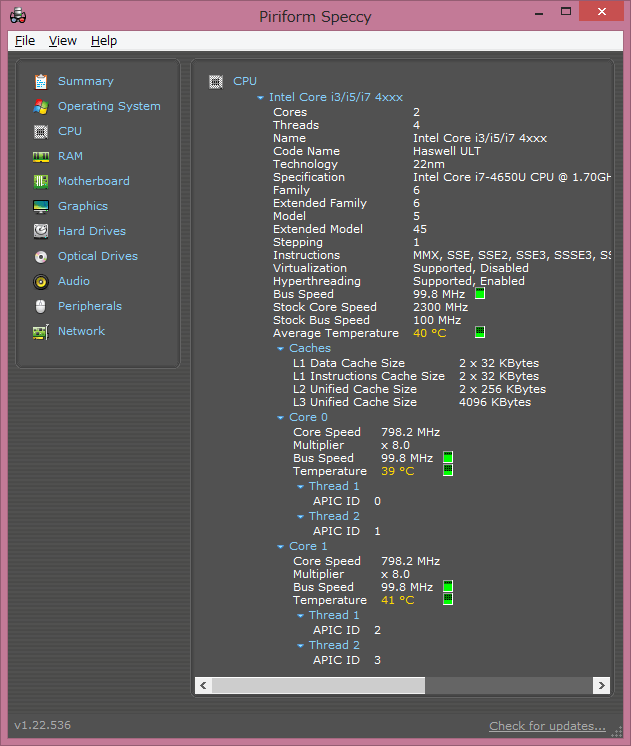Open the Summary section
Screen dimensions: 631x746
(86, 81)
